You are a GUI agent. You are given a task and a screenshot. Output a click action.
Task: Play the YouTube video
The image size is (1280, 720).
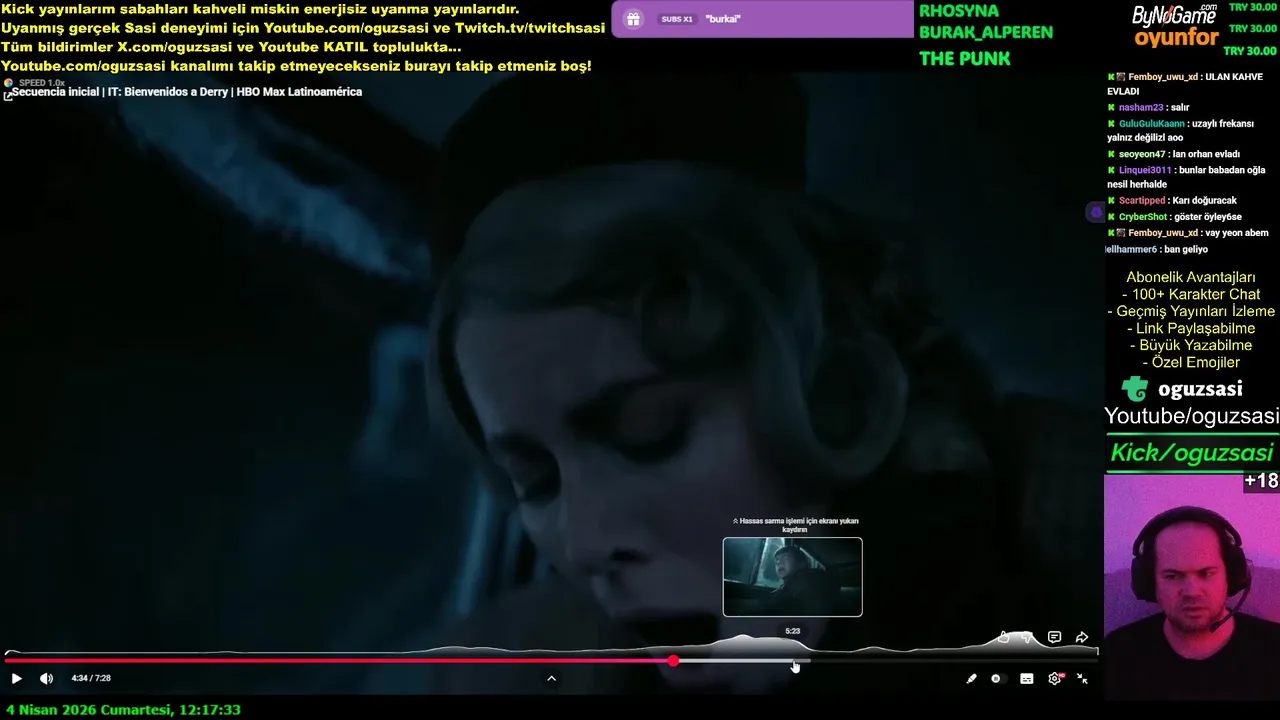click(16, 678)
